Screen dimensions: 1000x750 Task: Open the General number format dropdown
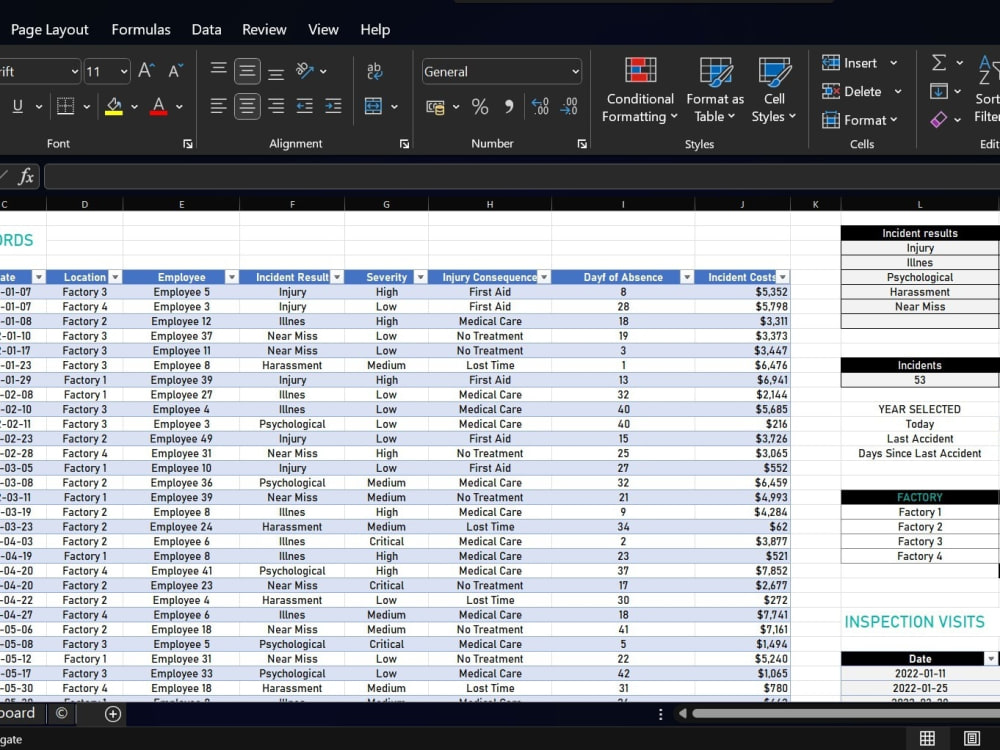pyautogui.click(x=575, y=71)
